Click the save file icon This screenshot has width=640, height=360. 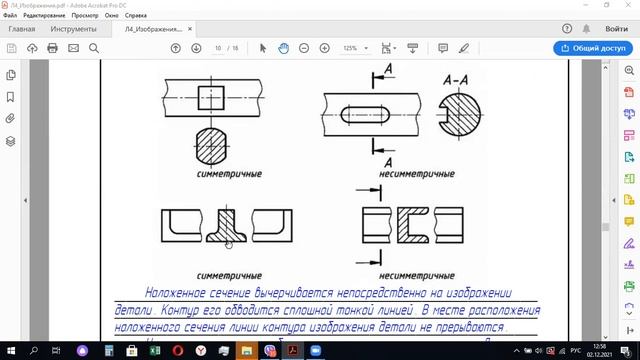pyautogui.click(x=11, y=48)
